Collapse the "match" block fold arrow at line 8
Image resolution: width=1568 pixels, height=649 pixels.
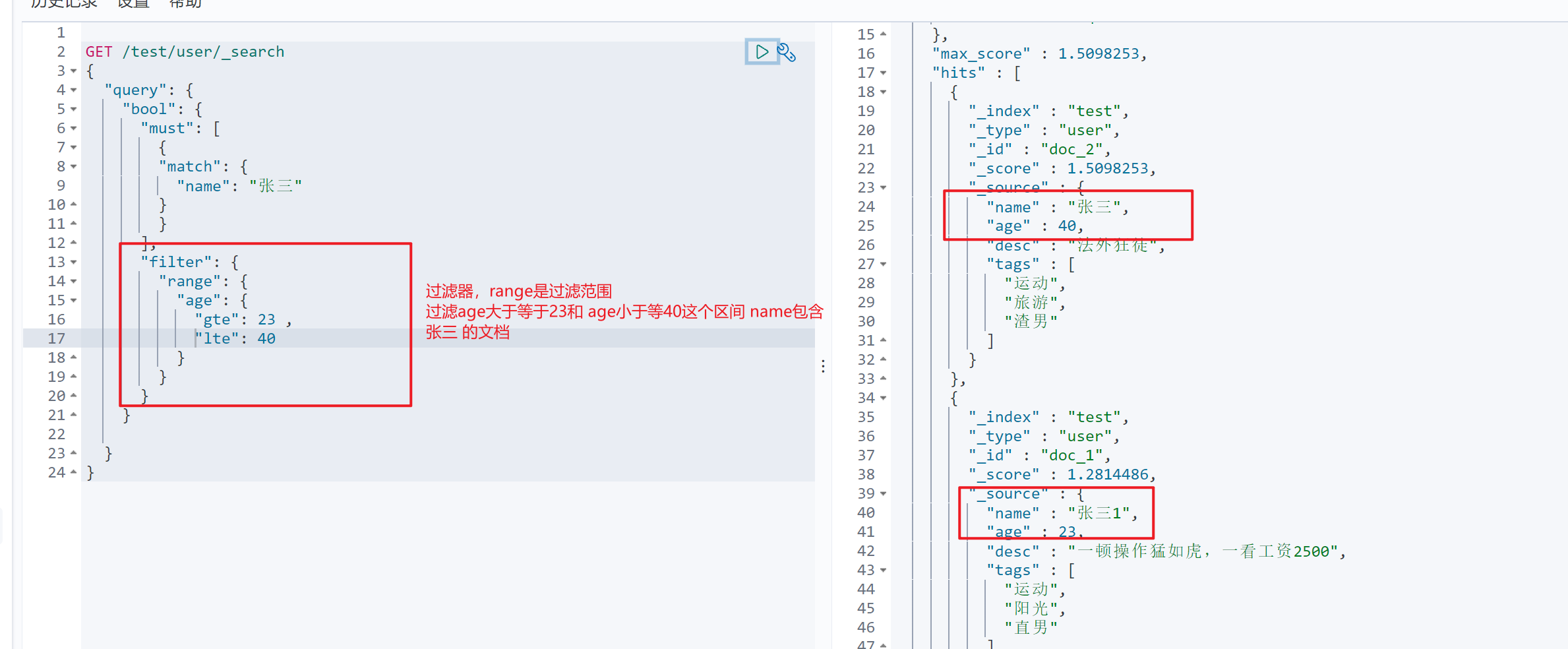click(x=74, y=167)
